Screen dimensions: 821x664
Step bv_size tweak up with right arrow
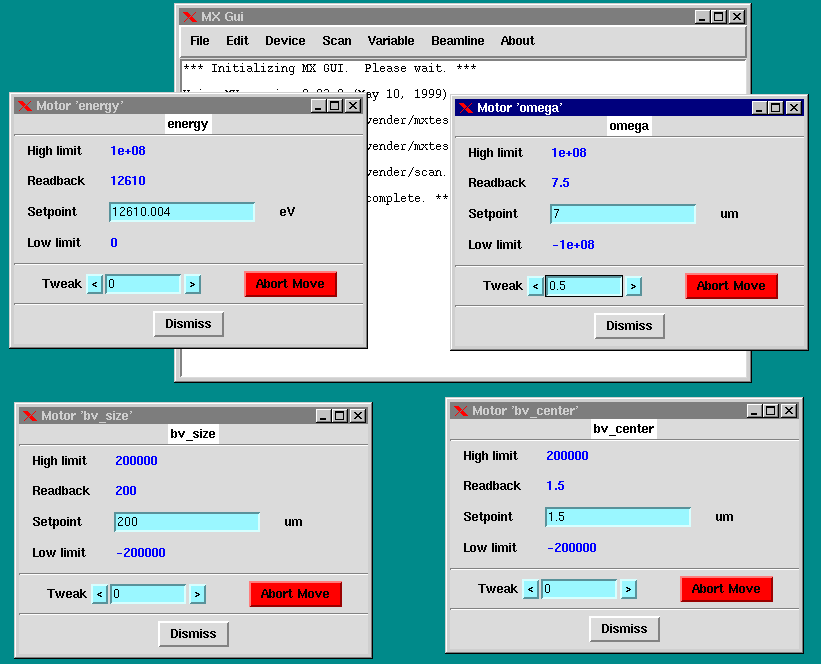coord(197,595)
